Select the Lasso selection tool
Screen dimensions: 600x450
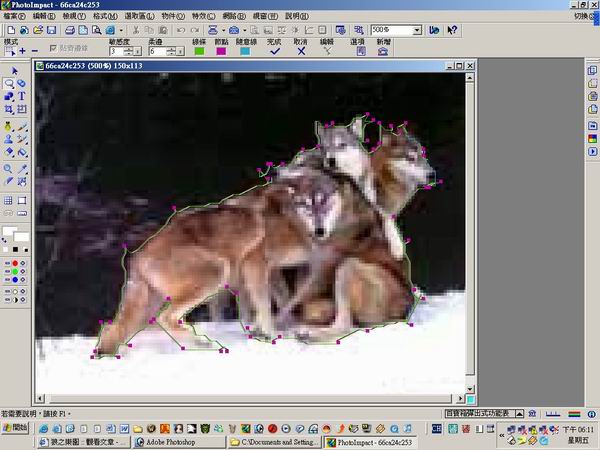pyautogui.click(x=8, y=83)
